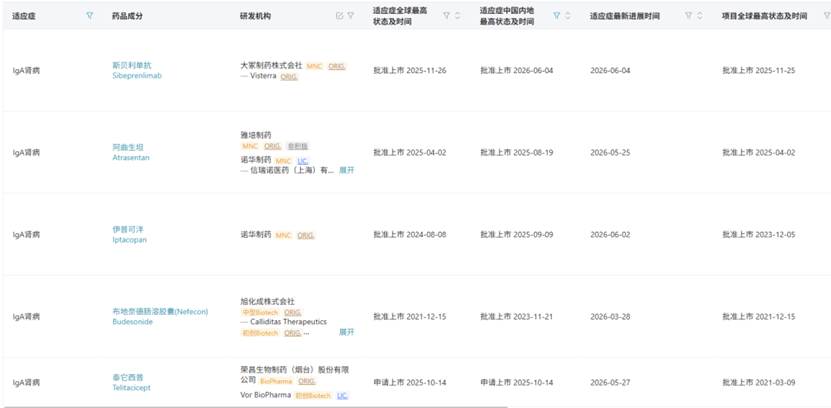The image size is (831, 408).
Task: Select cell 批准上市 2025-11-25
Action: (x=759, y=70)
